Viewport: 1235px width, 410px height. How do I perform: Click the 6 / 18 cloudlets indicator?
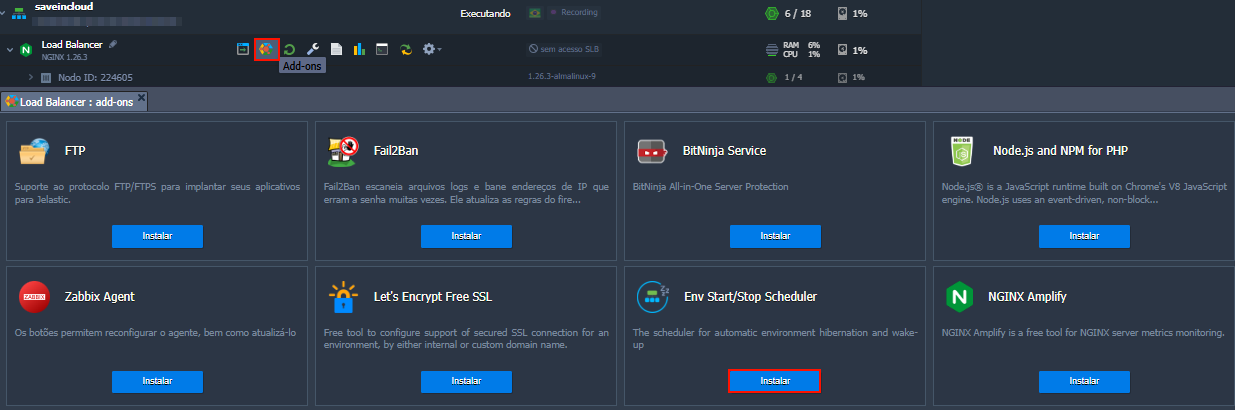(789, 13)
